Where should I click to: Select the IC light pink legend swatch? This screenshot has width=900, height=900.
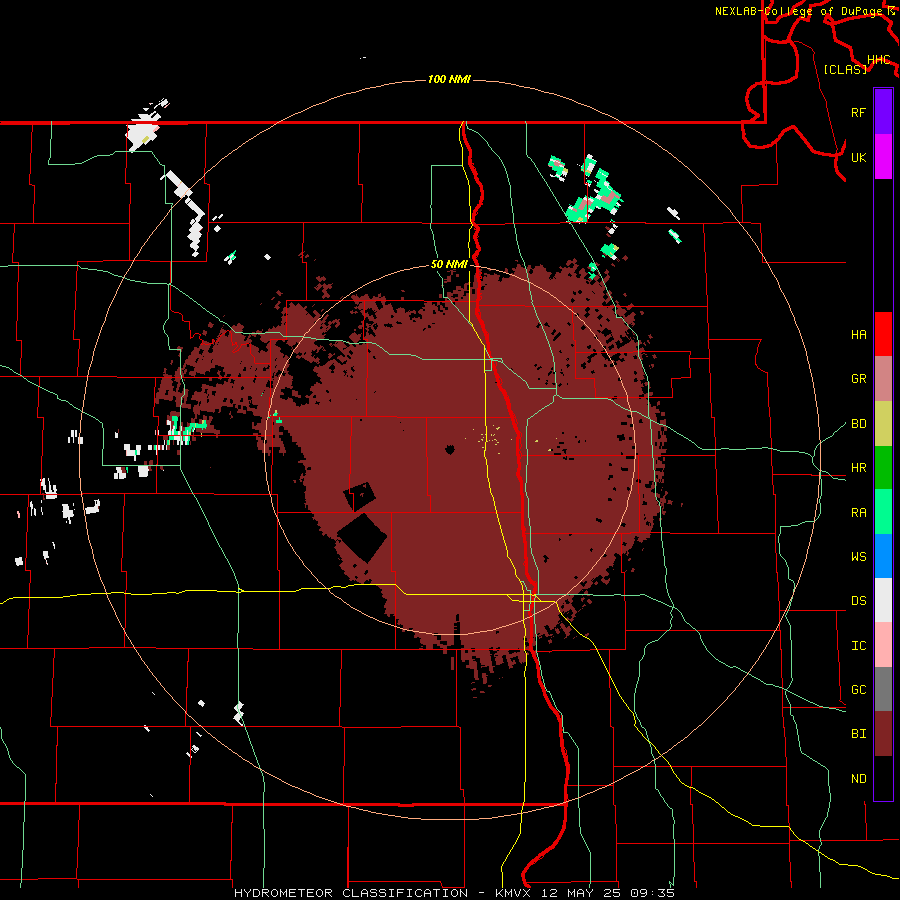click(x=883, y=645)
